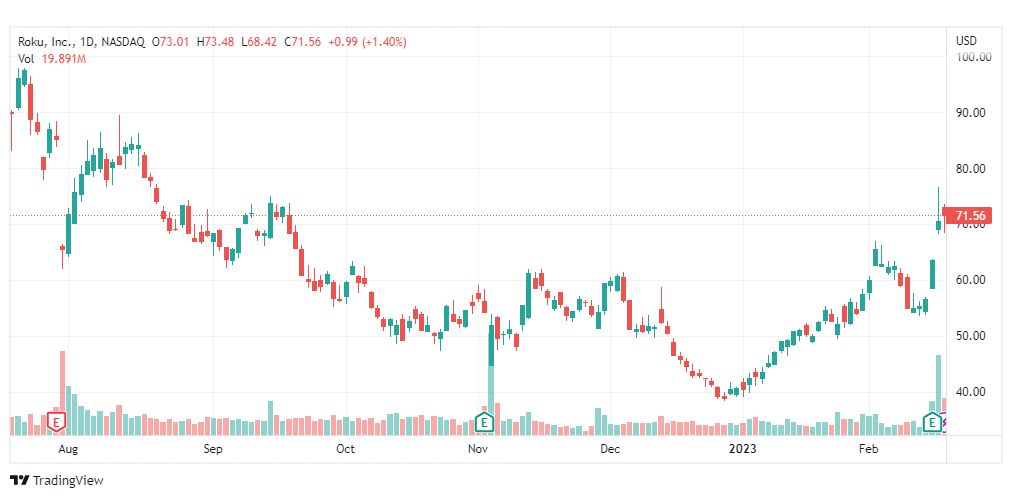
Task: Click the Nov label on time axis
Action: click(x=478, y=448)
